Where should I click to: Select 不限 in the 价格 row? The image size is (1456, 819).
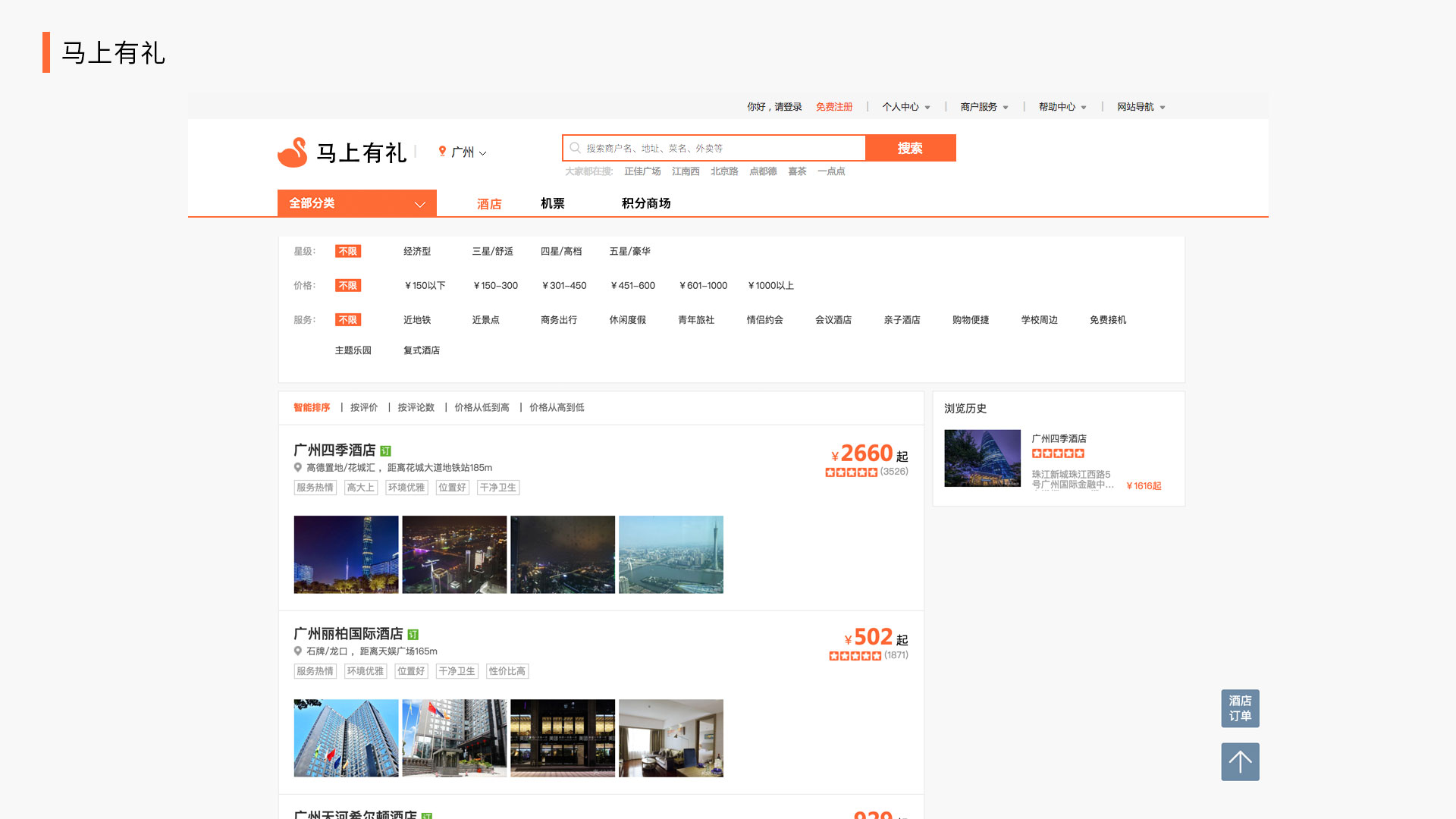click(348, 286)
